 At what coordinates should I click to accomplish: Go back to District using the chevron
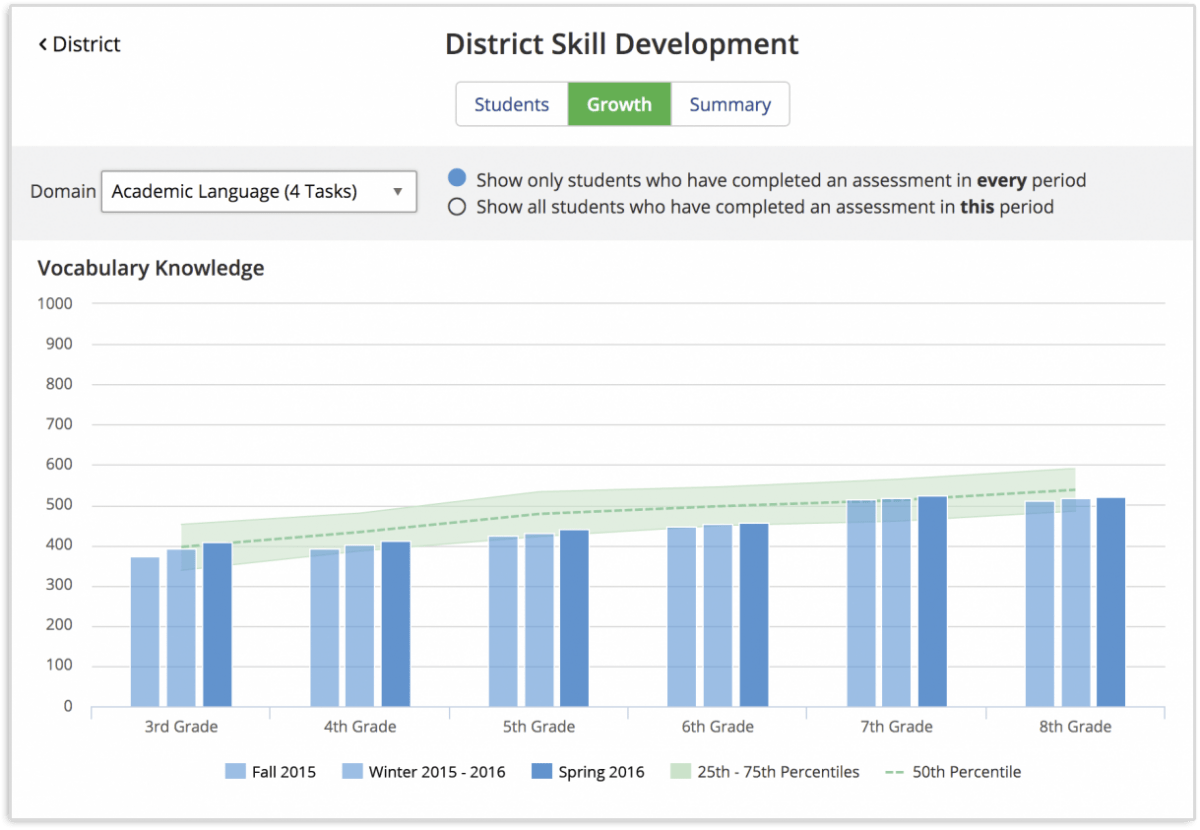tap(43, 44)
